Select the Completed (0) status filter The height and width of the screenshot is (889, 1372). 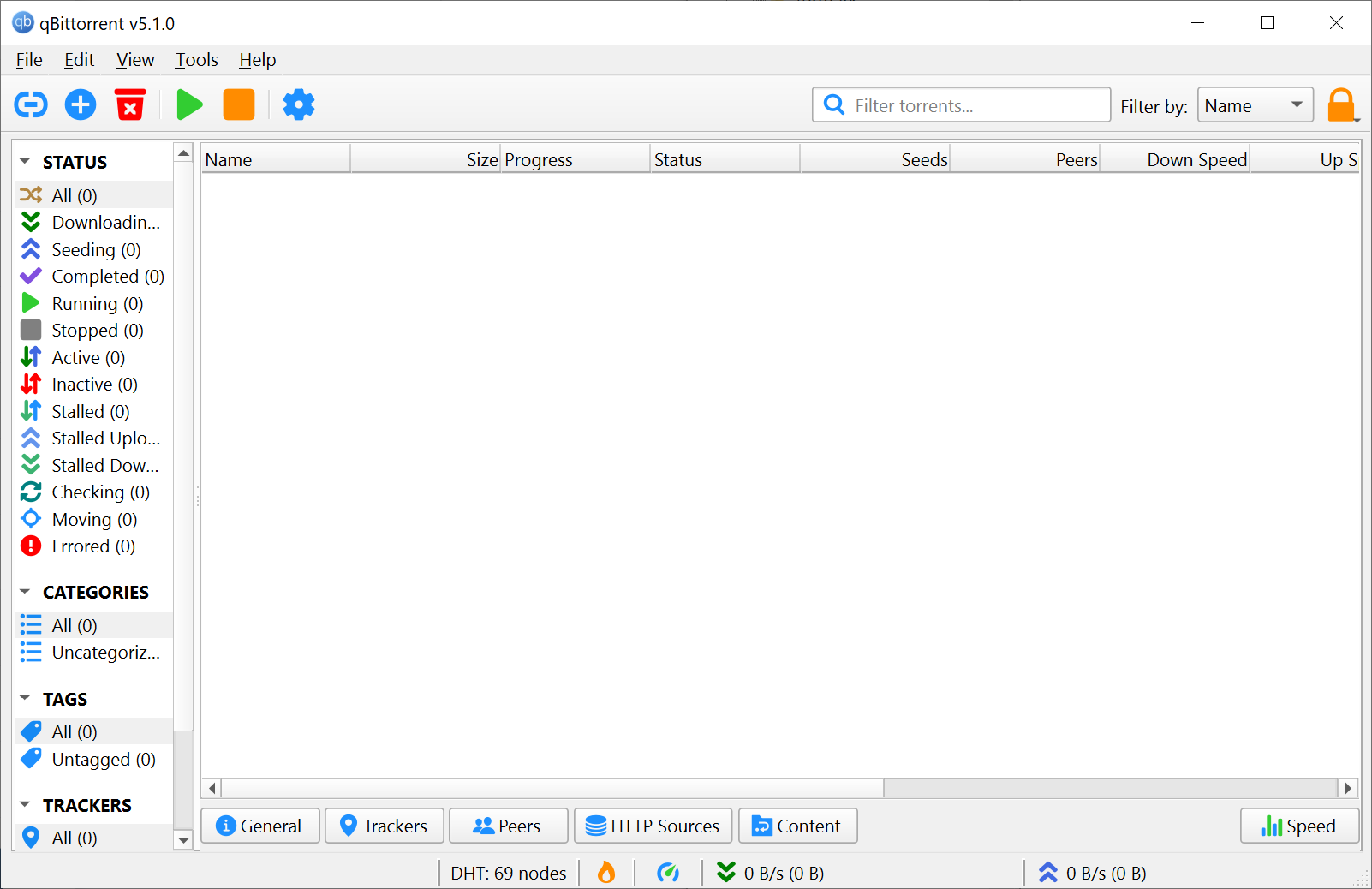pyautogui.click(x=93, y=277)
